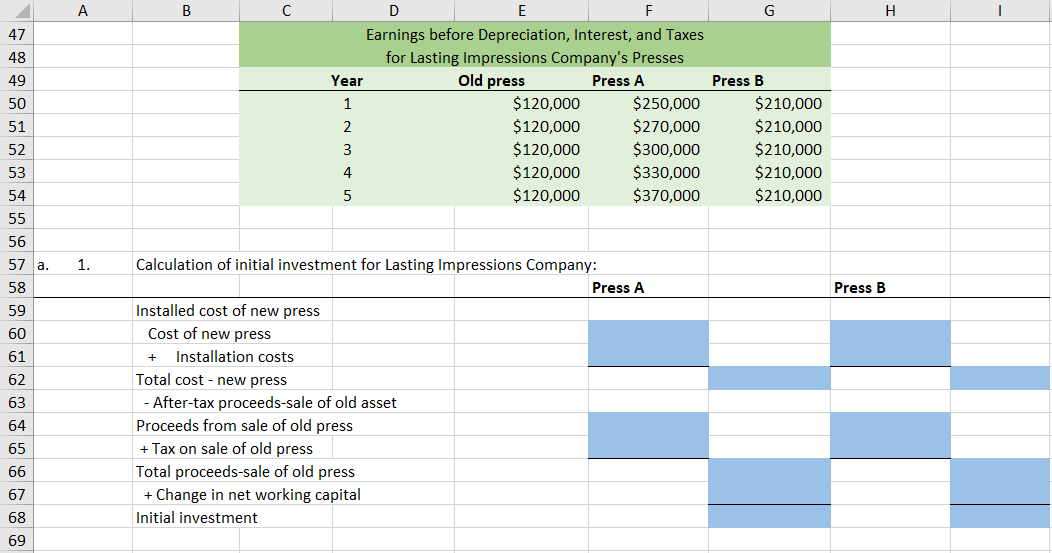Select Press B blue Tax on sale cell
Screen dimensions: 1052x553
[890, 448]
